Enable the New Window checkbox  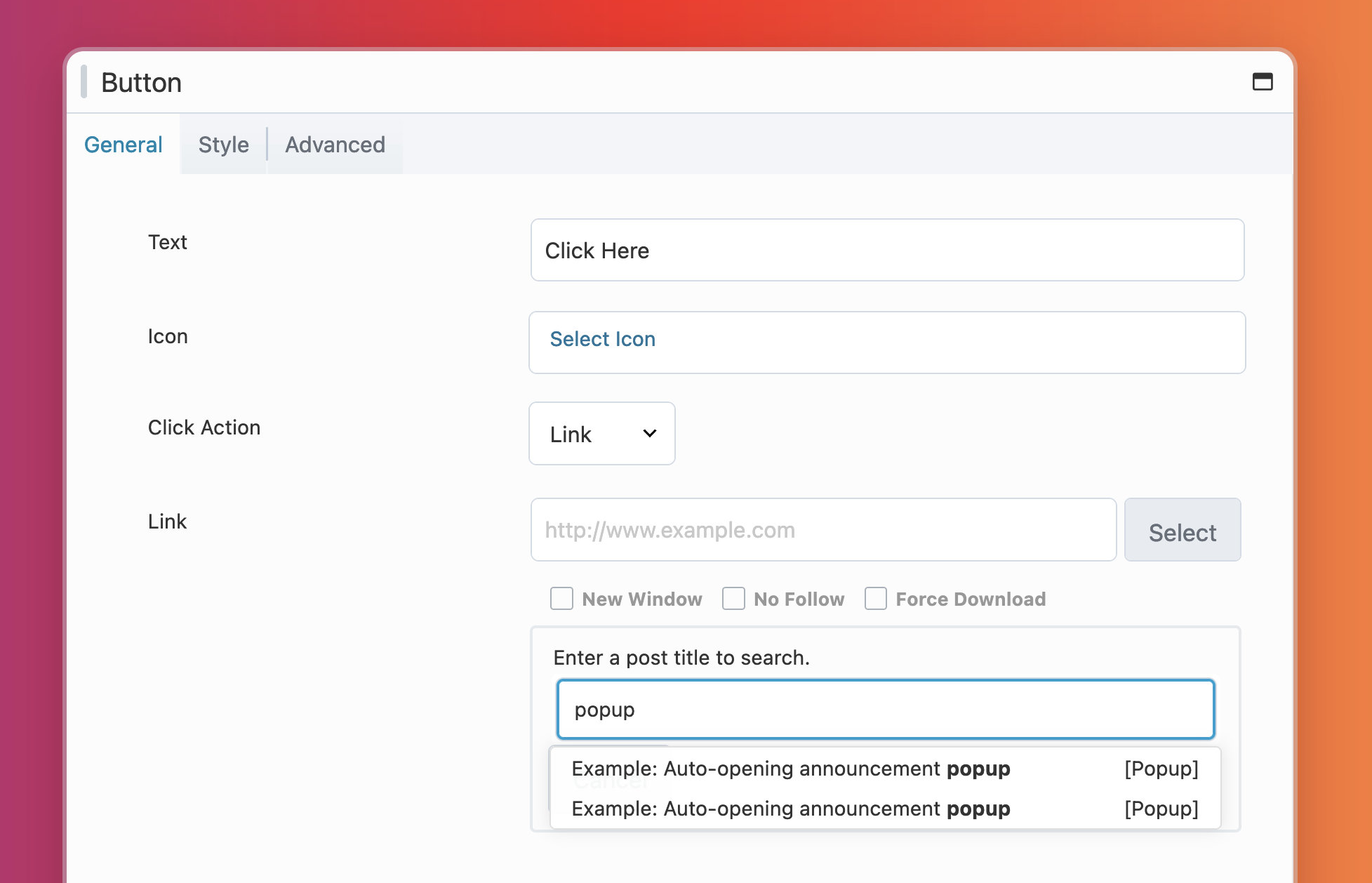561,599
